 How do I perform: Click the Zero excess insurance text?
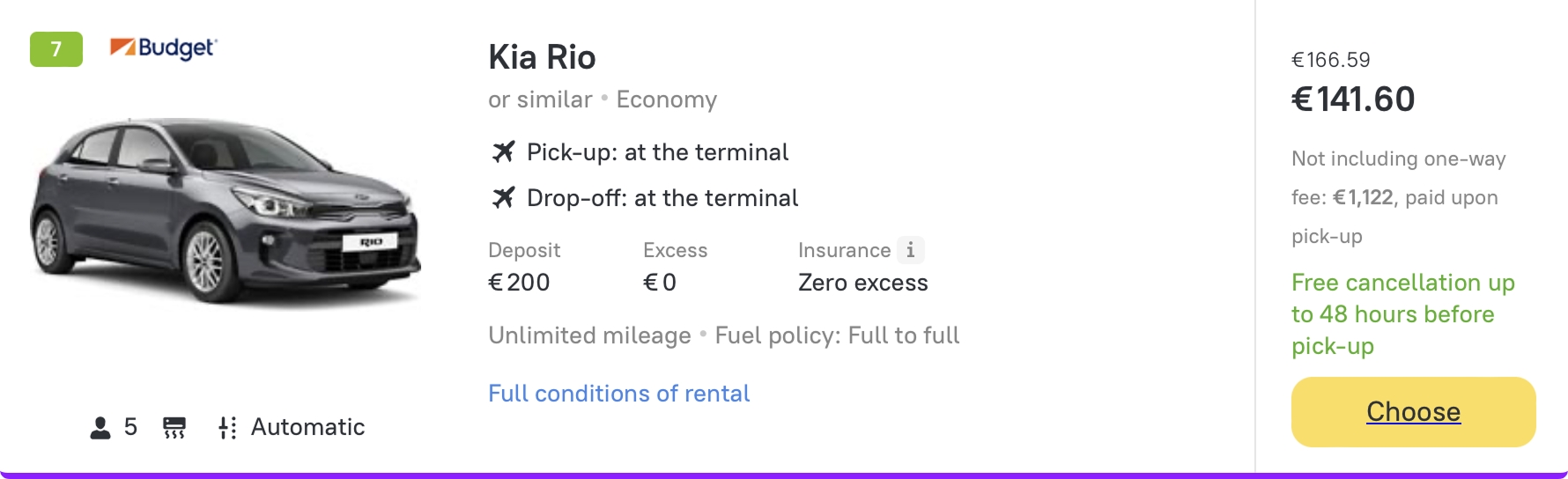(862, 283)
